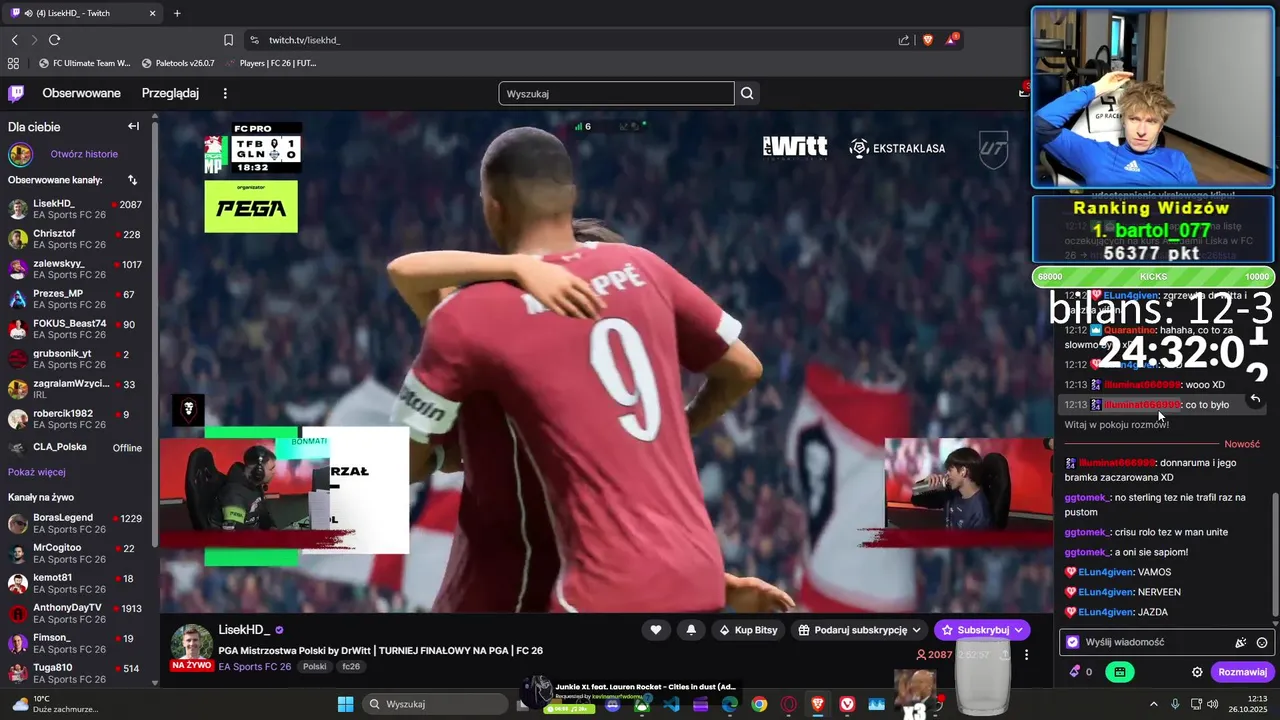
Task: Click the share stream icon
Action: pos(1004,655)
